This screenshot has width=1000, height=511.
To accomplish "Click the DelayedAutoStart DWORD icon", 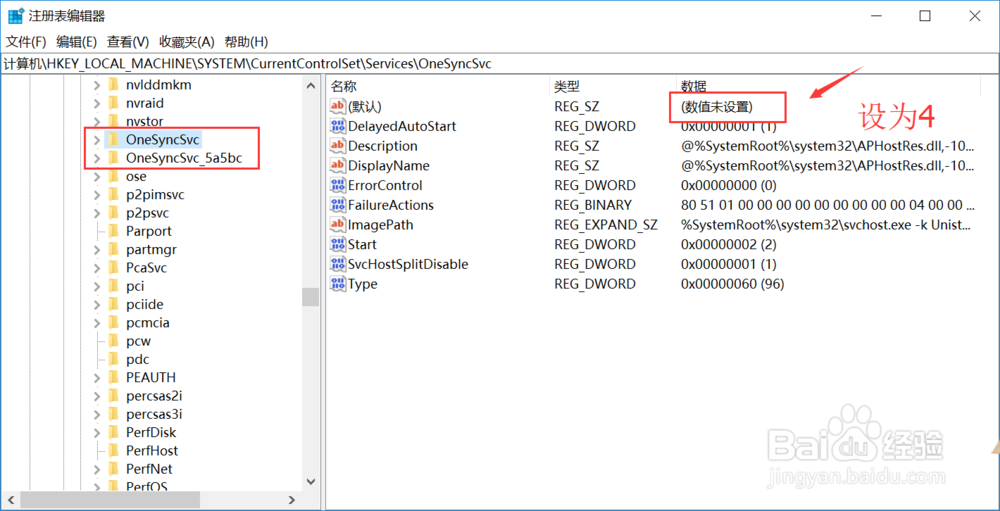I will (x=337, y=126).
